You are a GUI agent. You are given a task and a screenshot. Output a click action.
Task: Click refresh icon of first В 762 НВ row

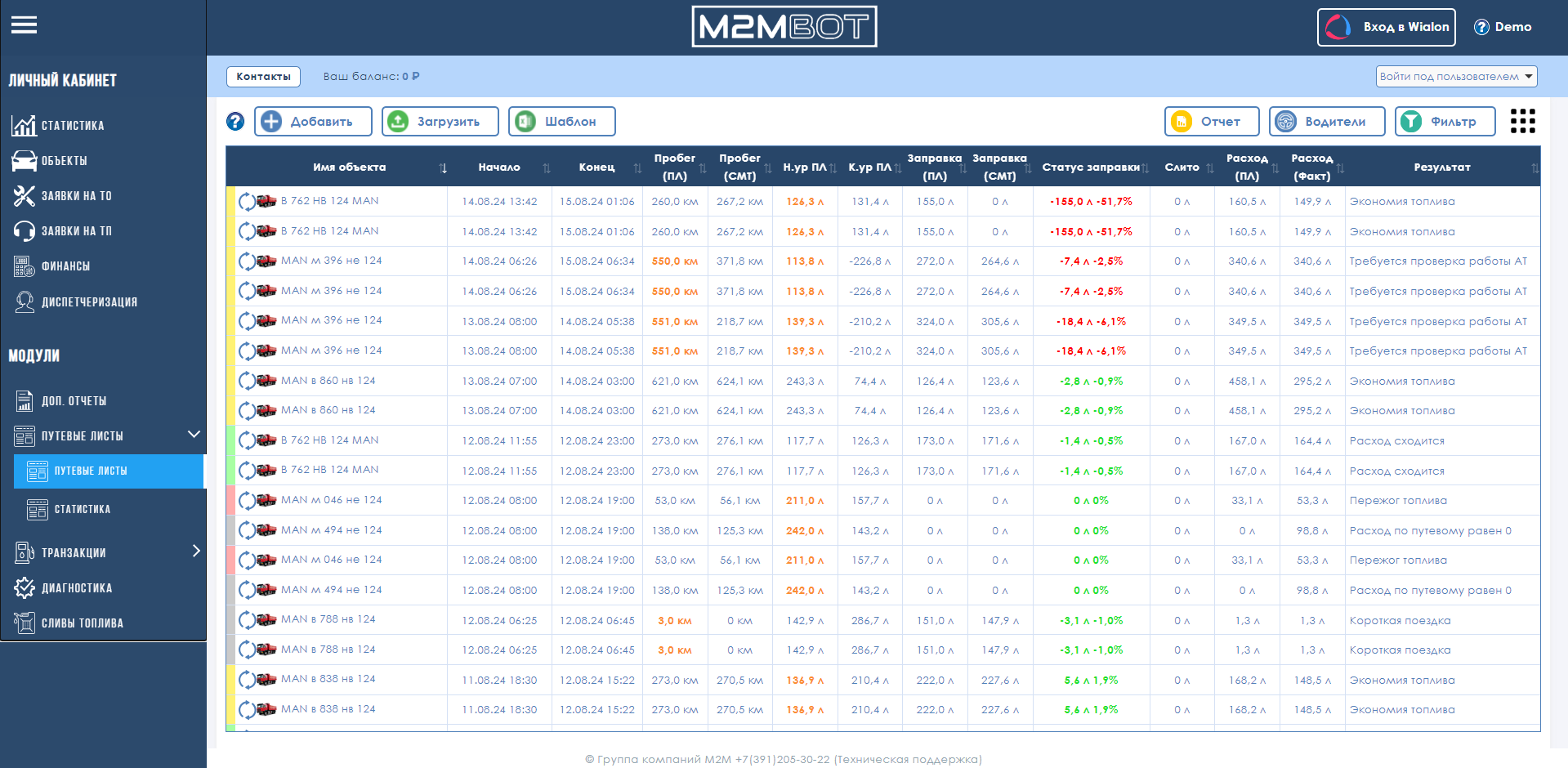click(247, 201)
